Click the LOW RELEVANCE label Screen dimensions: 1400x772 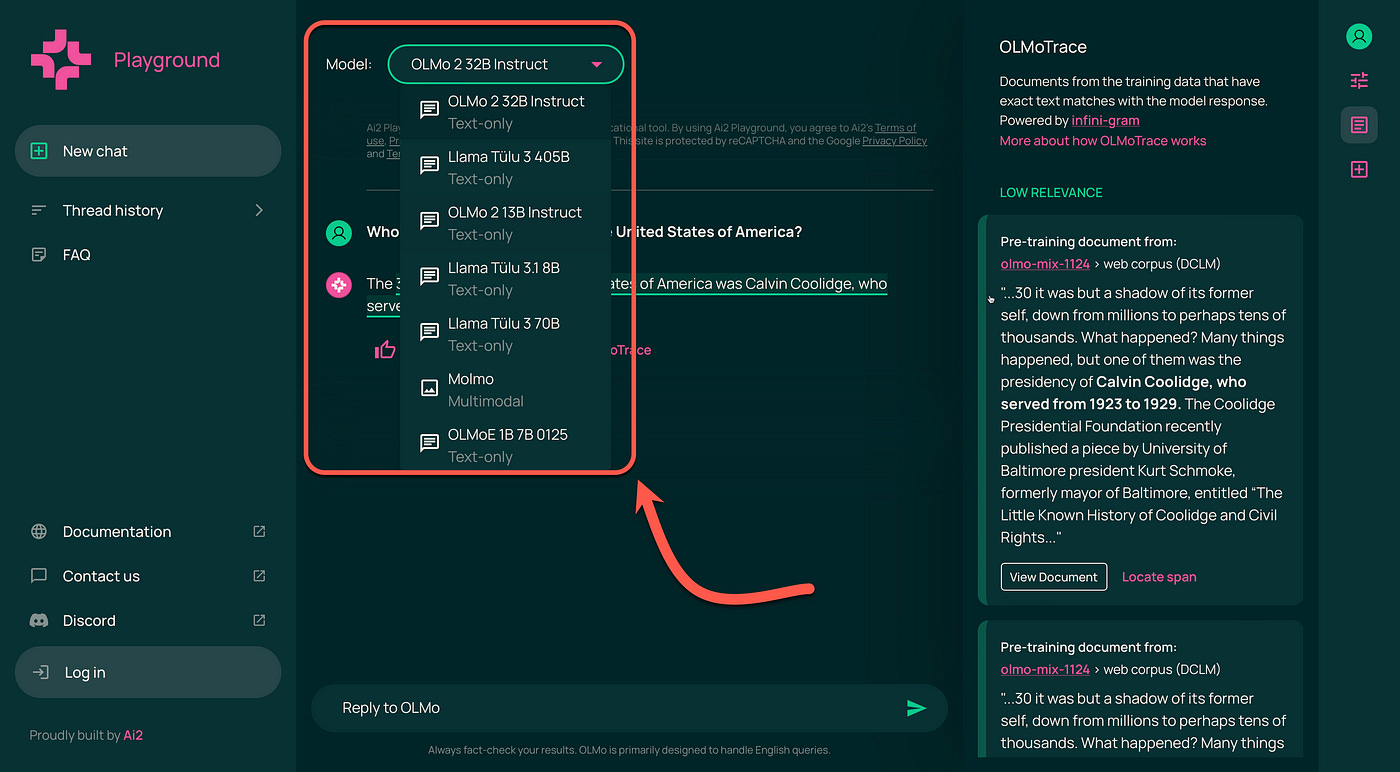click(x=1051, y=193)
